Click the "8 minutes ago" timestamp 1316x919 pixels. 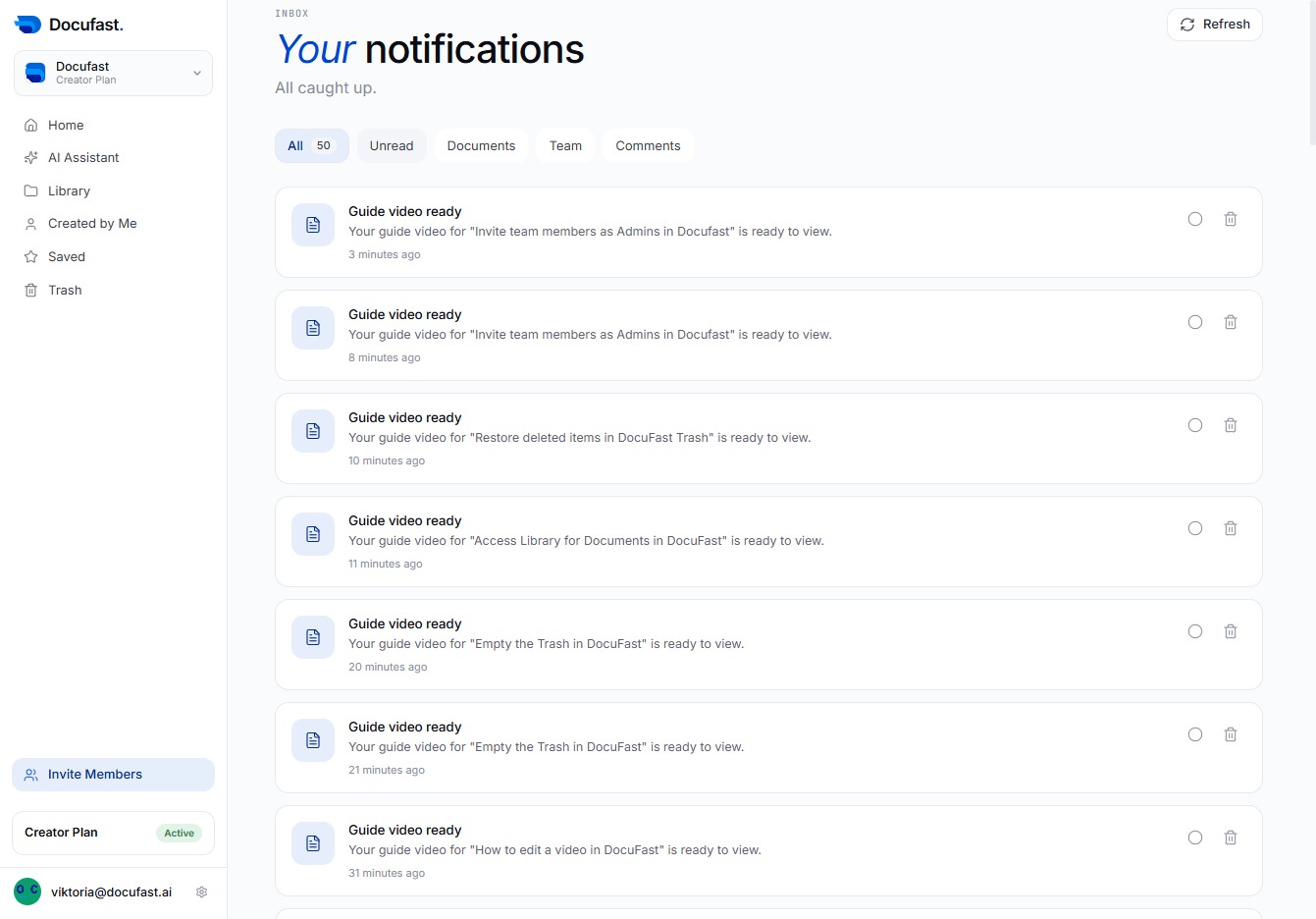(385, 358)
